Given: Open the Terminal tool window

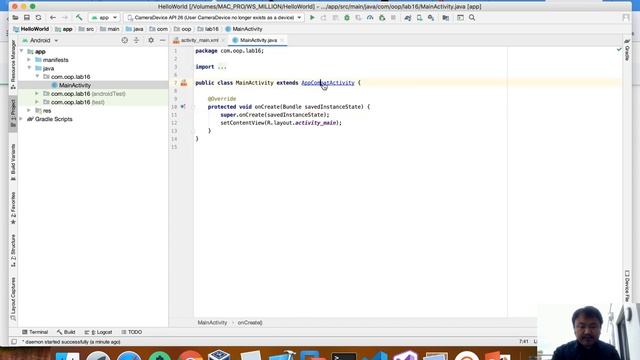Looking at the screenshot, I should pos(35,332).
